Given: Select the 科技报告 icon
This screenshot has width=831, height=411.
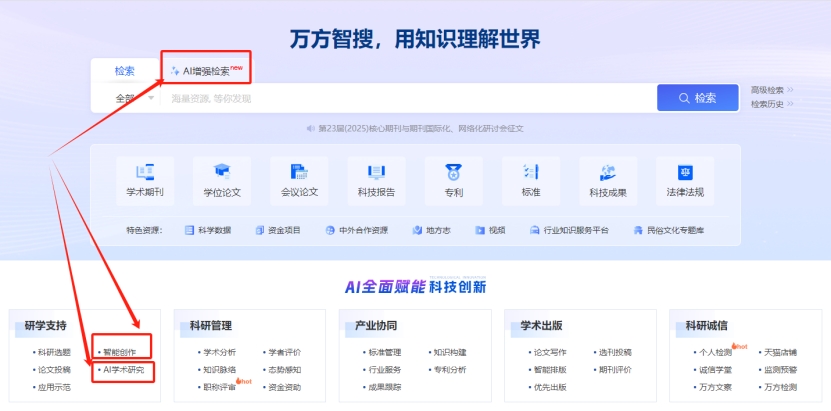Looking at the screenshot, I should [376, 172].
